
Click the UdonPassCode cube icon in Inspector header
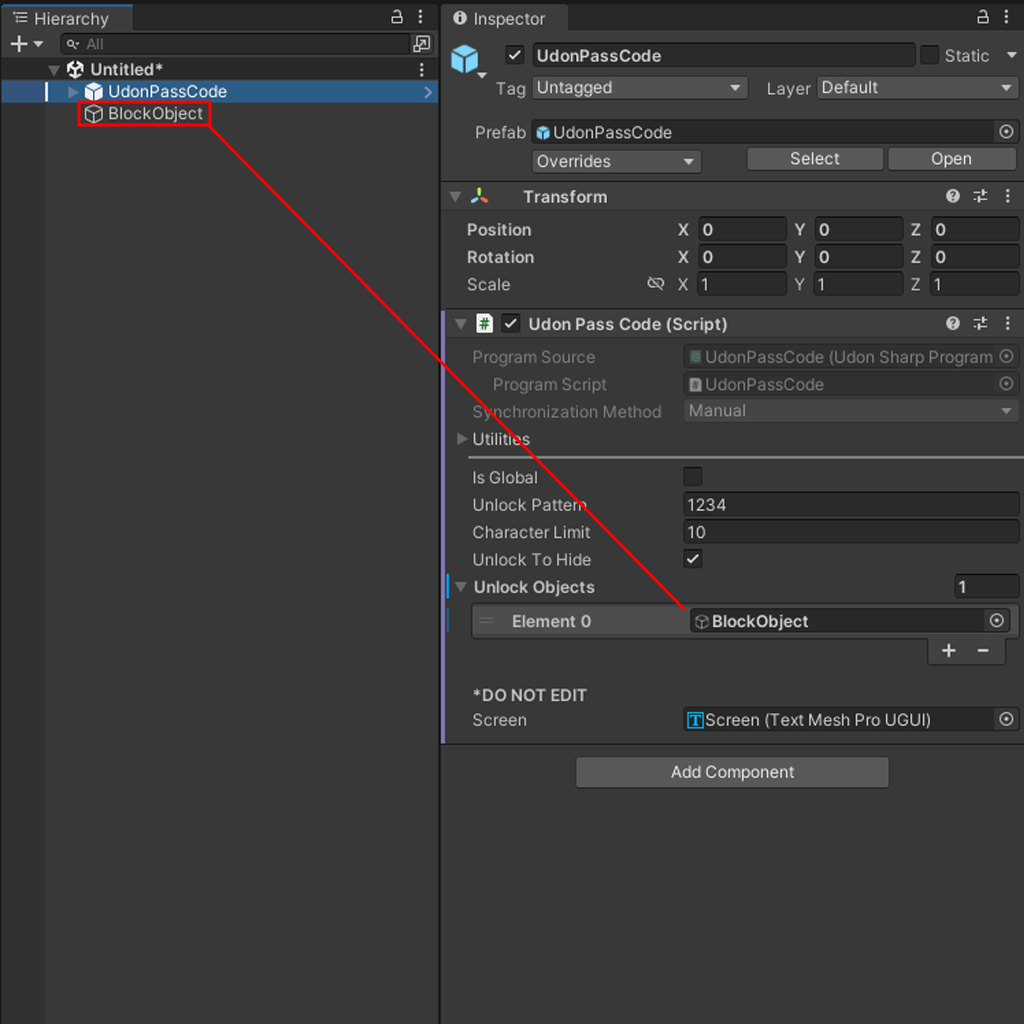tap(464, 56)
